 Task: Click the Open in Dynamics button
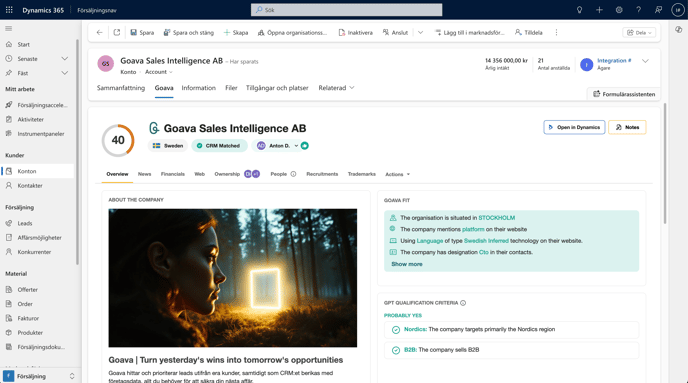coord(574,127)
